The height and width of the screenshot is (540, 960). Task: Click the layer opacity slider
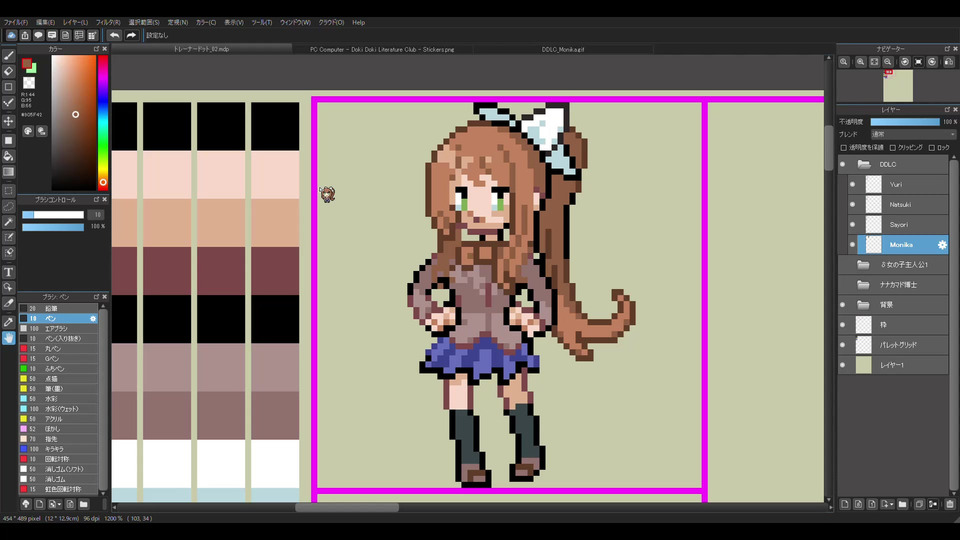(x=905, y=122)
